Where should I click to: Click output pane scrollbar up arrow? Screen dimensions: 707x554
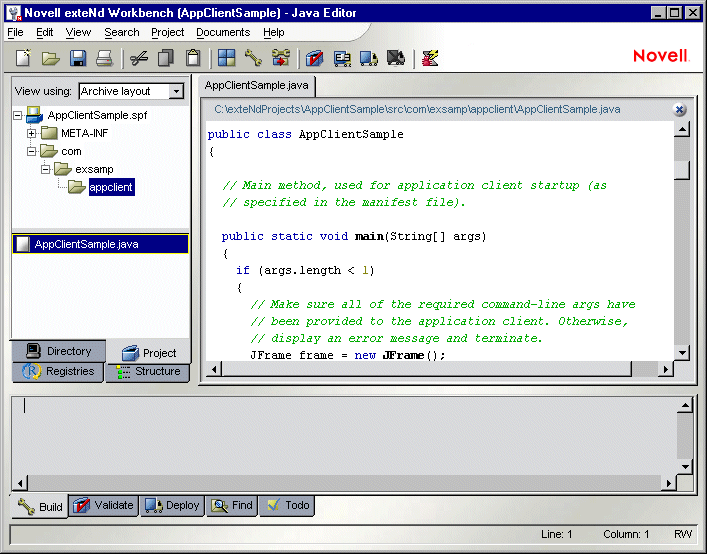click(x=685, y=405)
